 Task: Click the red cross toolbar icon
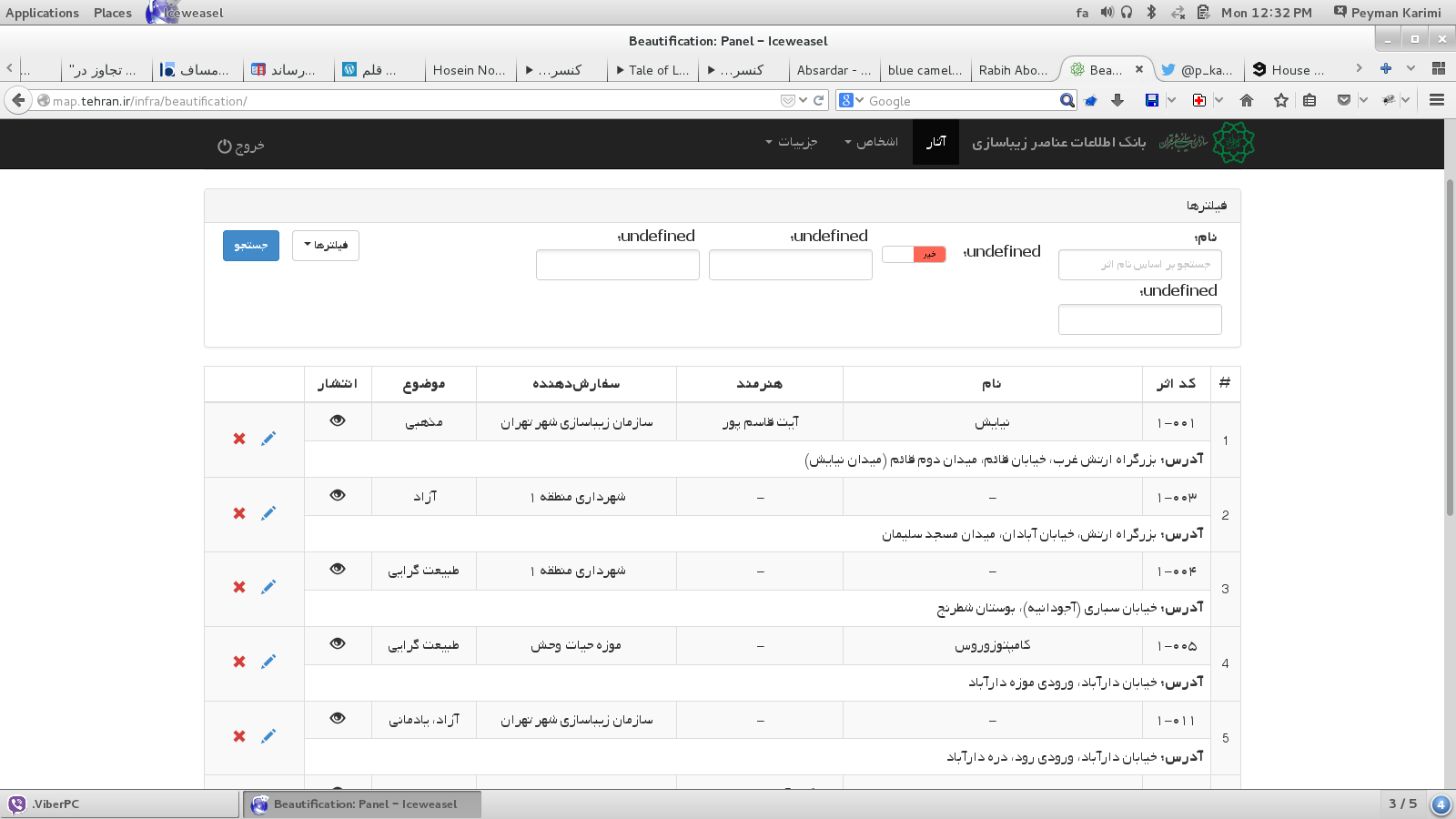(1199, 100)
